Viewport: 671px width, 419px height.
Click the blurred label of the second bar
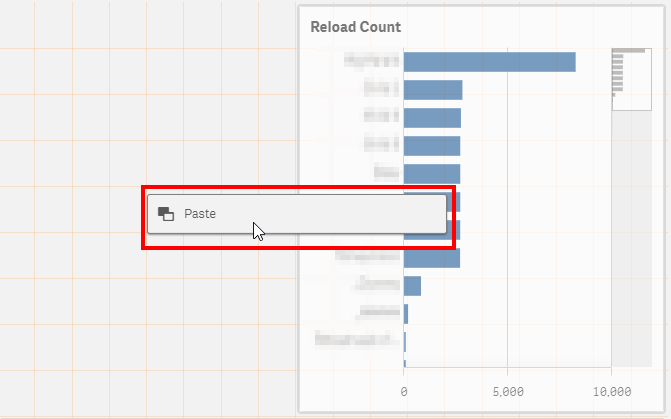(x=381, y=89)
